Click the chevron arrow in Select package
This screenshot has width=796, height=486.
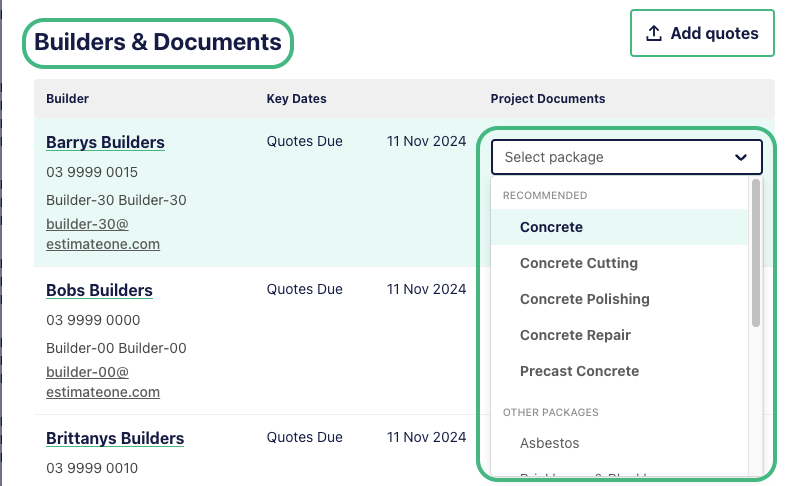tap(741, 157)
